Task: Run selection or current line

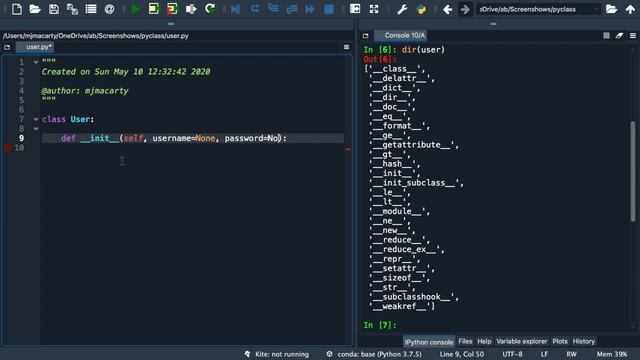Action: click(191, 9)
